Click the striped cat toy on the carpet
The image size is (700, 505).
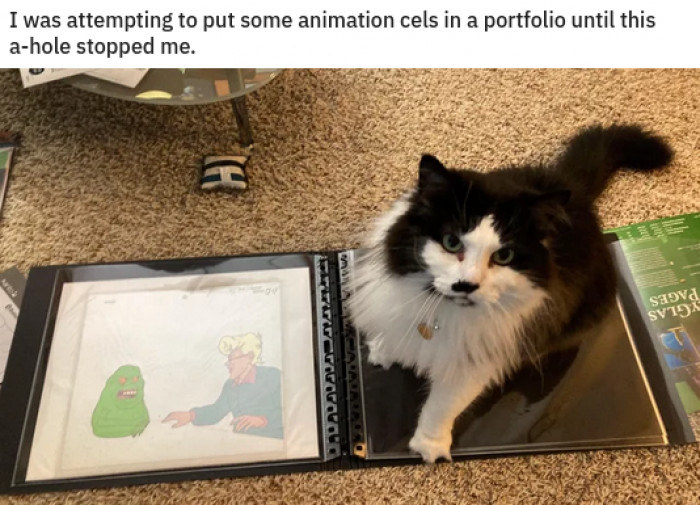(224, 172)
